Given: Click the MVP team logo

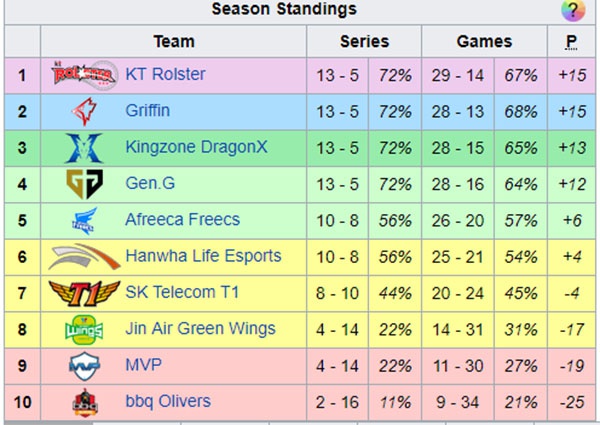Looking at the screenshot, I should point(84,366).
